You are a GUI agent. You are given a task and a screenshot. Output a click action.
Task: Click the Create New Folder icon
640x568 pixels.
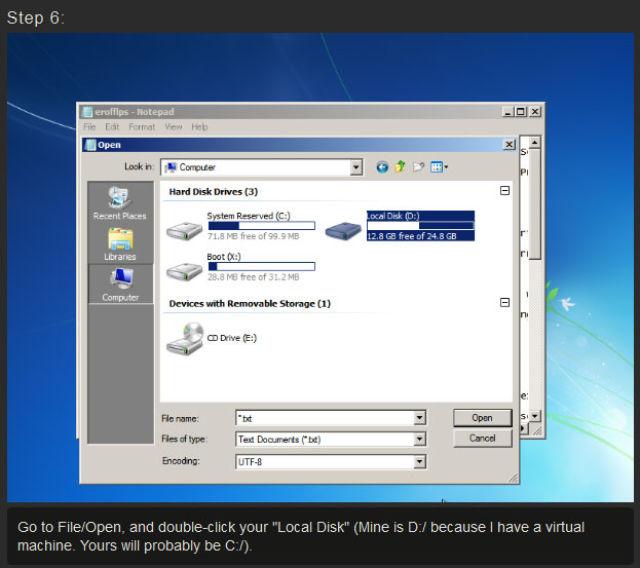click(419, 167)
